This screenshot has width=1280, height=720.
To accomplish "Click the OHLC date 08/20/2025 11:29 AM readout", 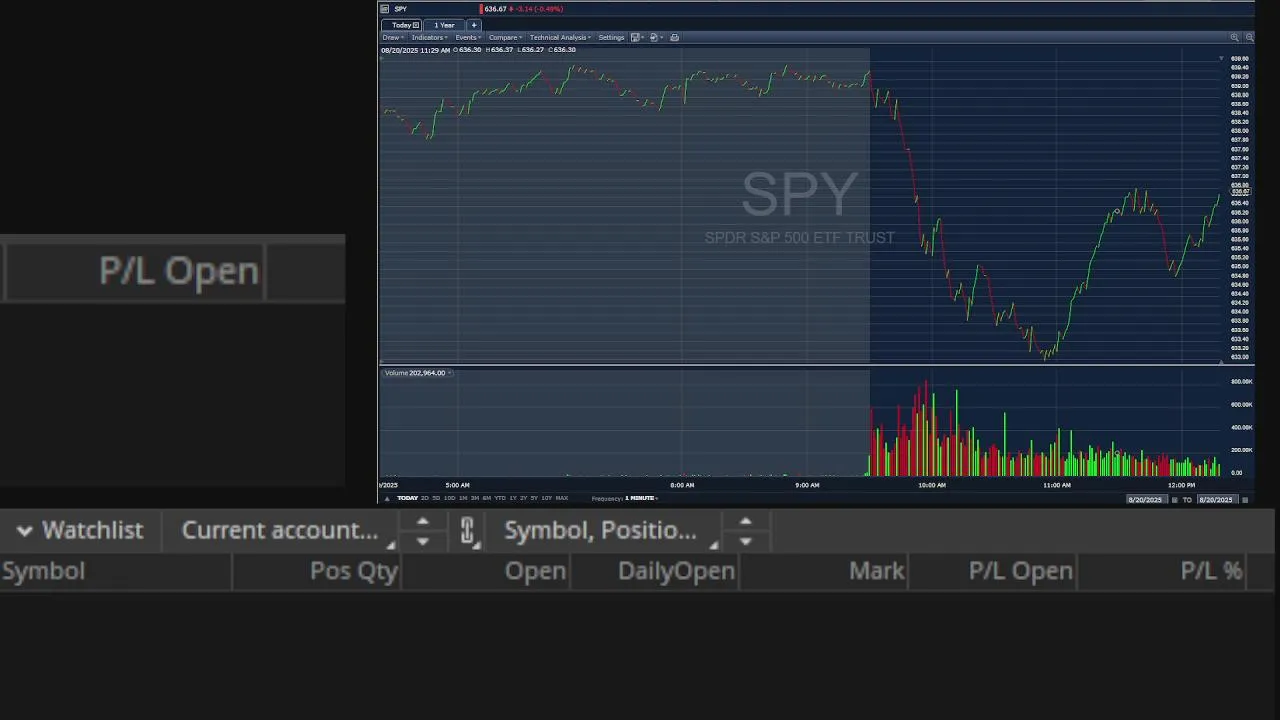I will 415,50.
